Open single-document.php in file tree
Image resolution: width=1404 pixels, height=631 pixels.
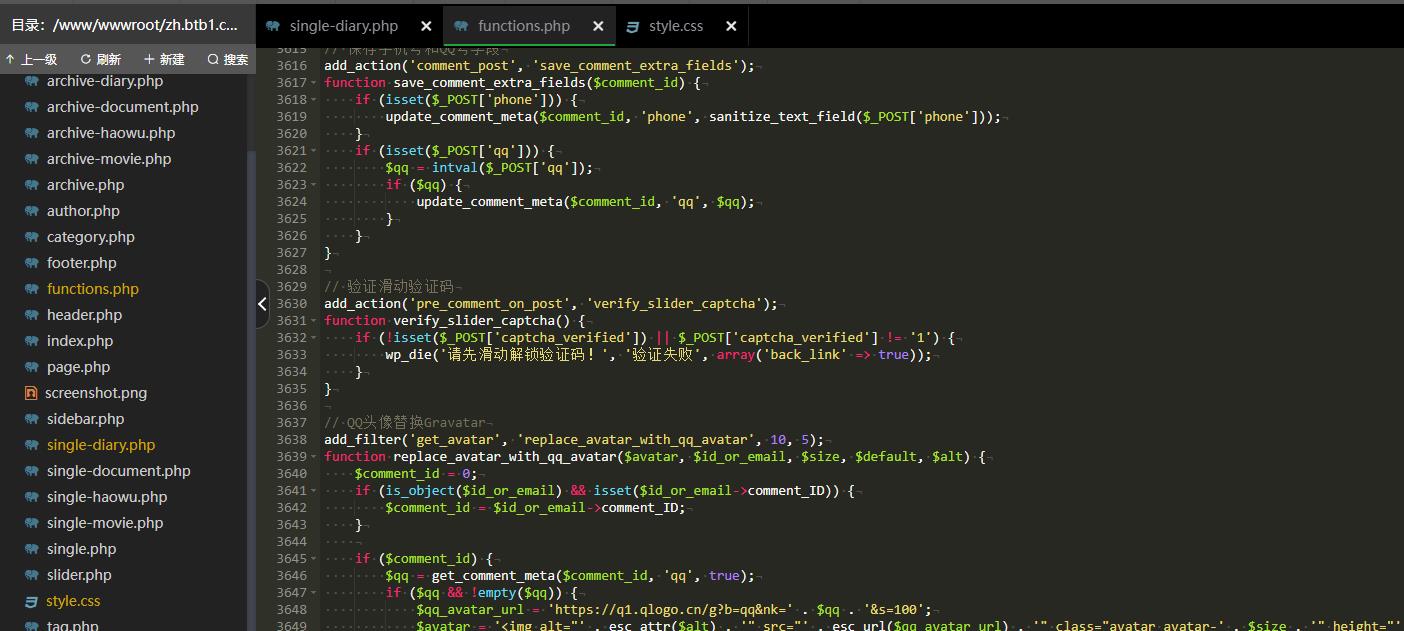click(118, 471)
